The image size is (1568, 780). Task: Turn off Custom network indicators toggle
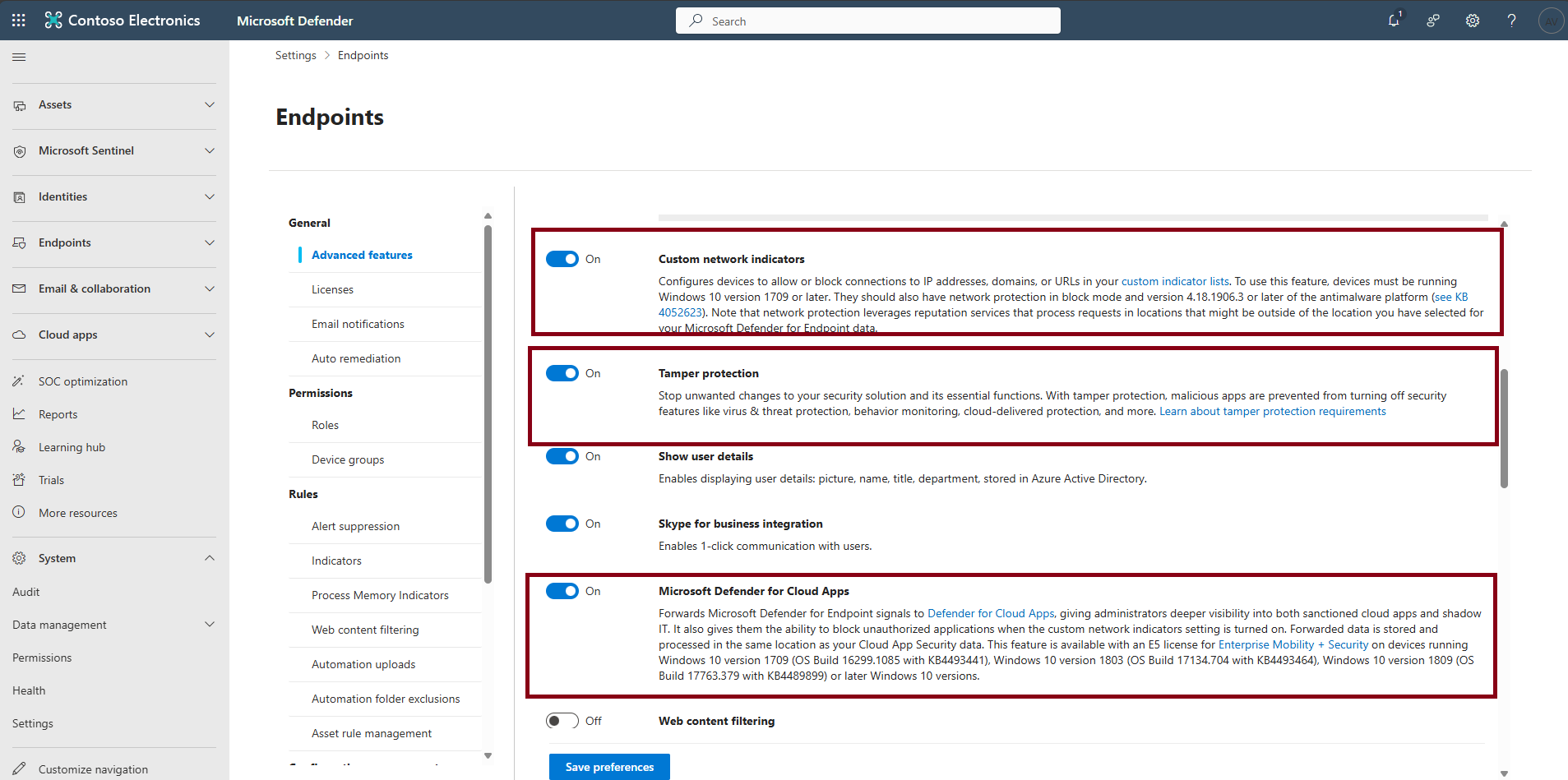point(562,259)
